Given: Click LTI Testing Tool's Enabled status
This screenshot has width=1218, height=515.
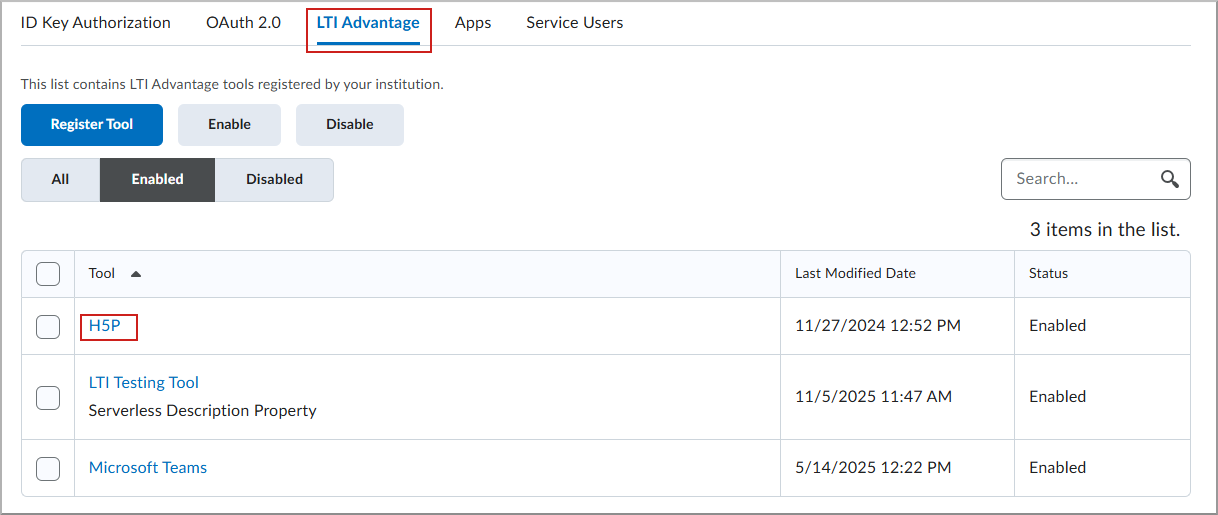Looking at the screenshot, I should (x=1057, y=397).
